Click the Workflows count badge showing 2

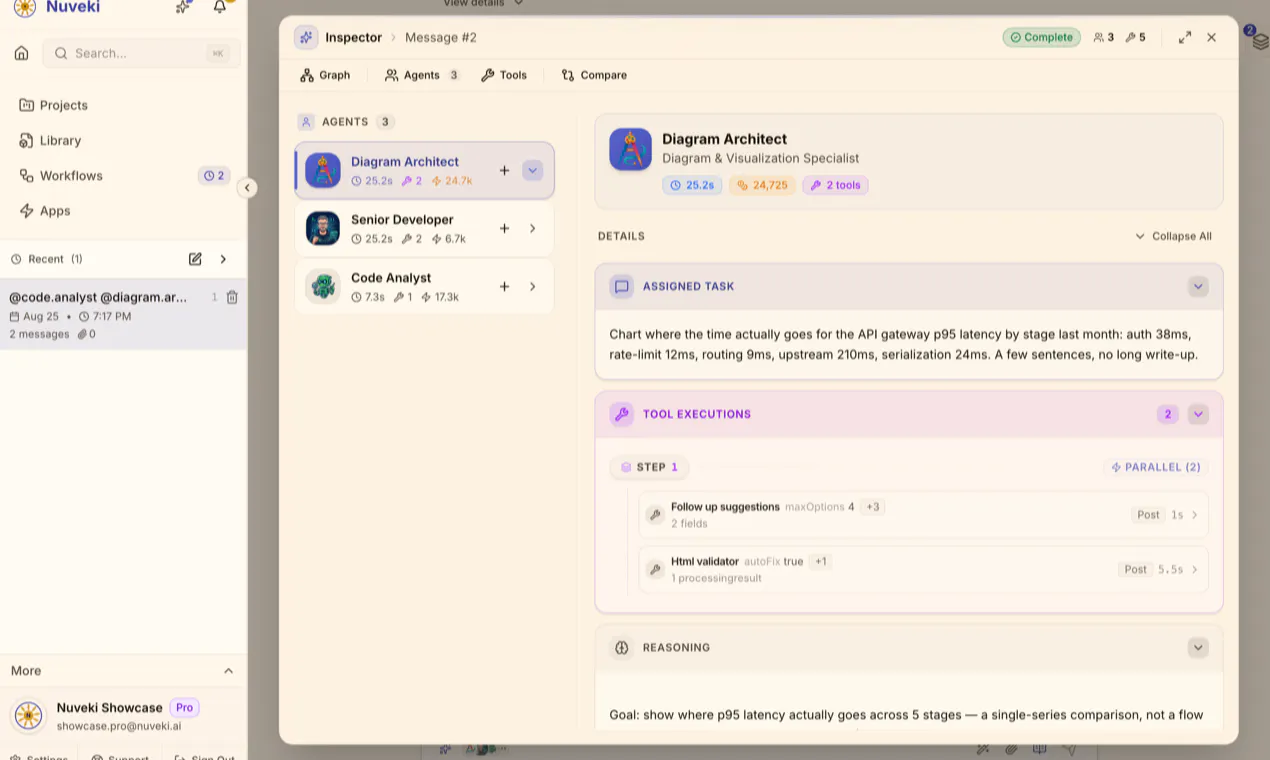214,176
